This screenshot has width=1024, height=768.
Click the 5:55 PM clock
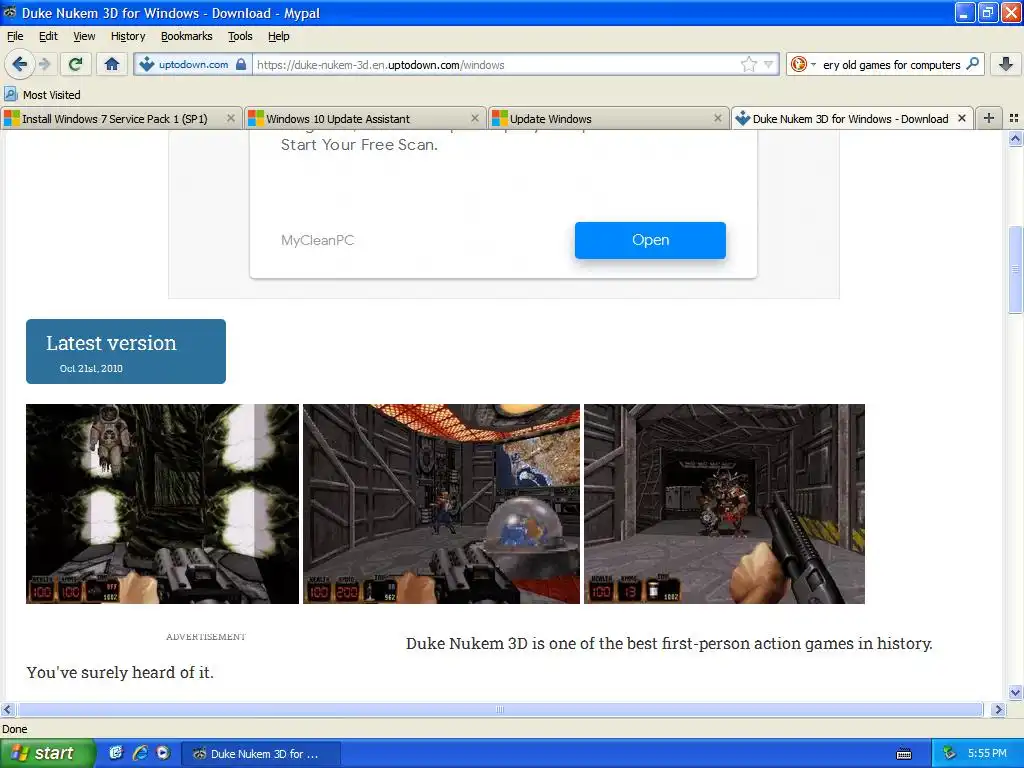click(x=987, y=754)
